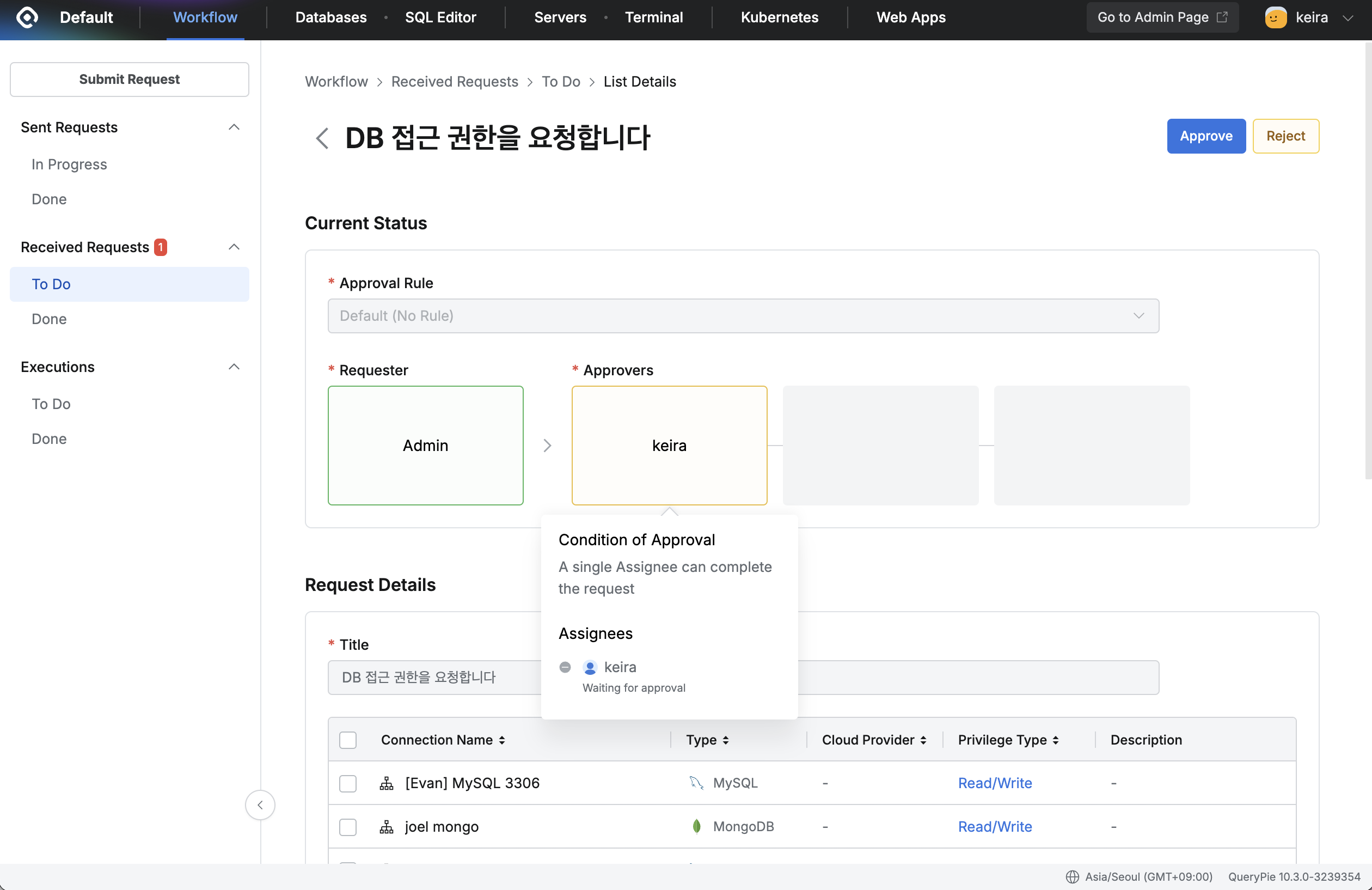Viewport: 1372px width, 890px height.
Task: Approve the DB access request
Action: point(1206,136)
